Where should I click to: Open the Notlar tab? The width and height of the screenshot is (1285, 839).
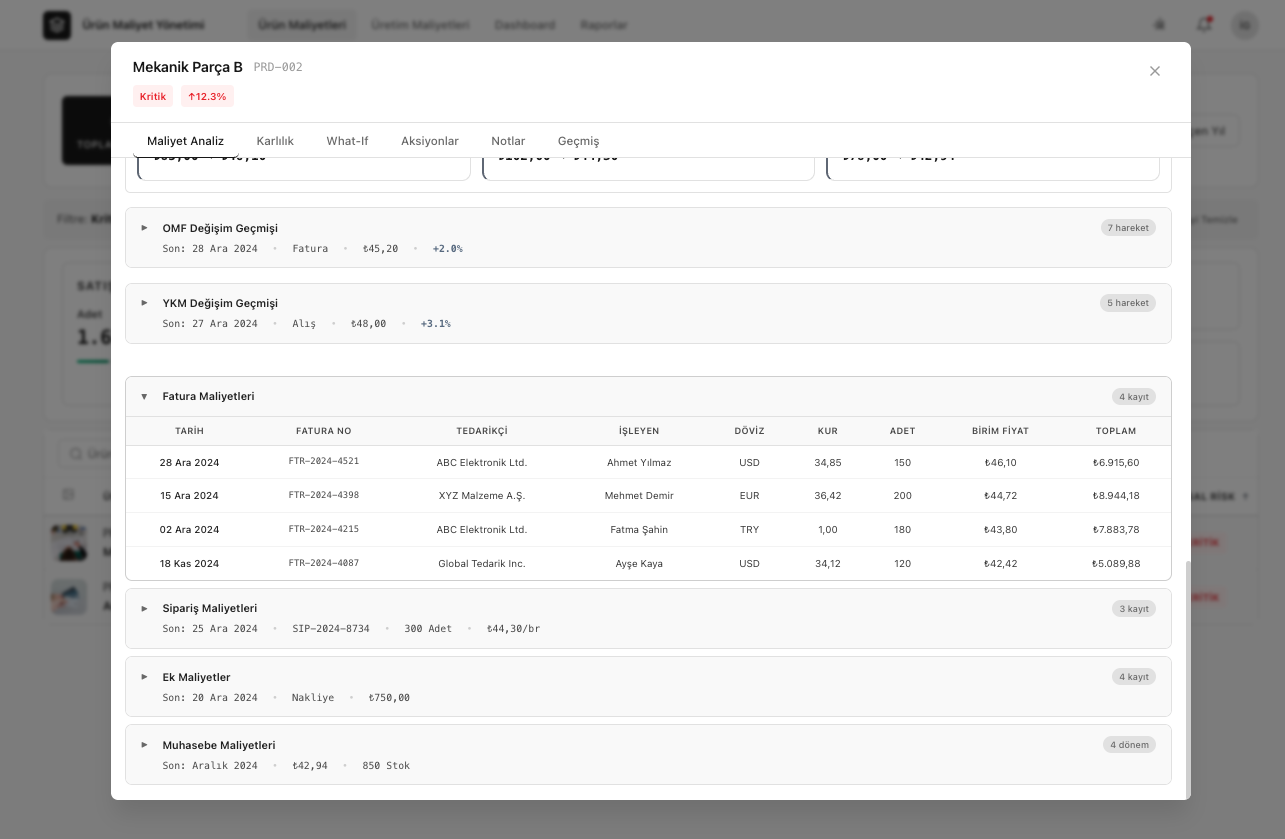click(508, 141)
